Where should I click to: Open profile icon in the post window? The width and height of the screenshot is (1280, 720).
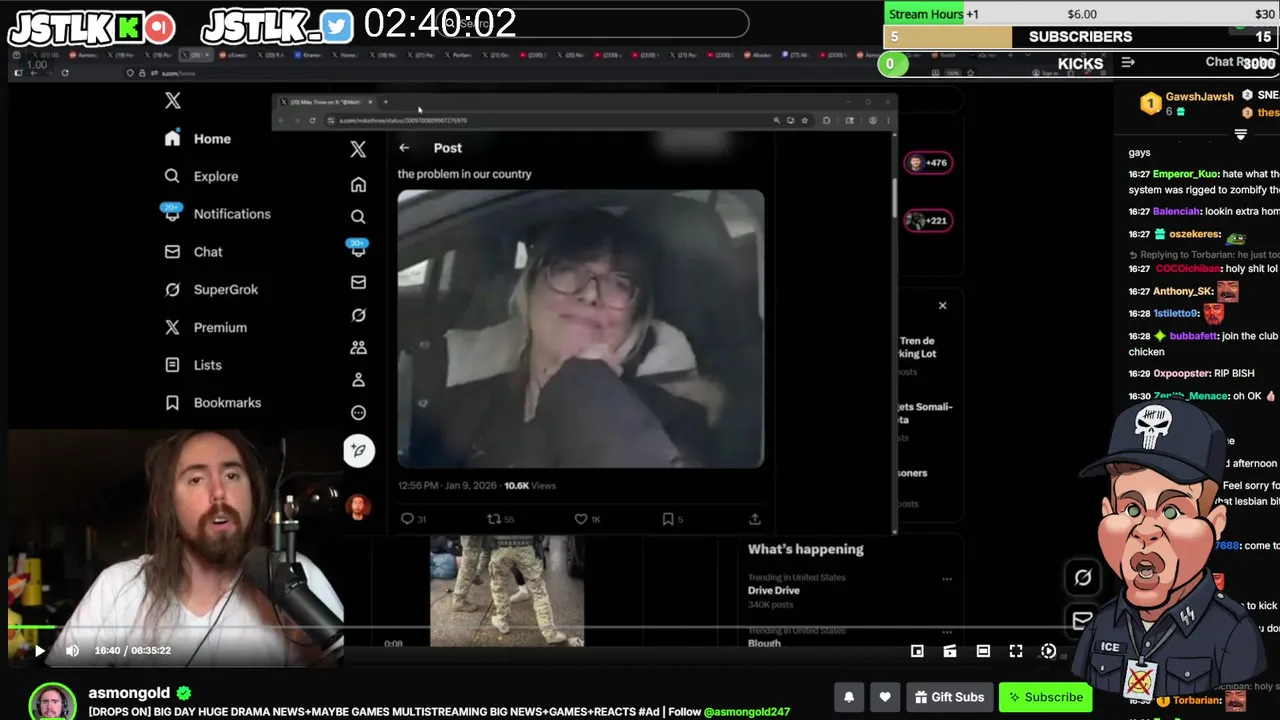358,380
